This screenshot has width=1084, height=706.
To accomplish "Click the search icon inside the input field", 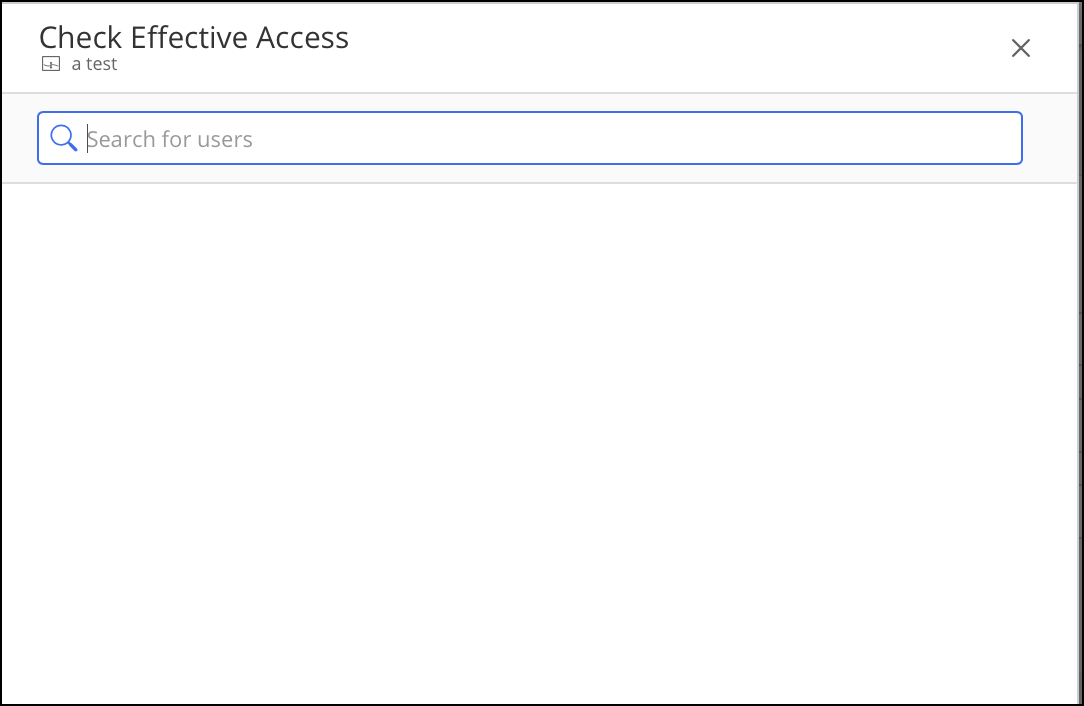I will (x=63, y=138).
